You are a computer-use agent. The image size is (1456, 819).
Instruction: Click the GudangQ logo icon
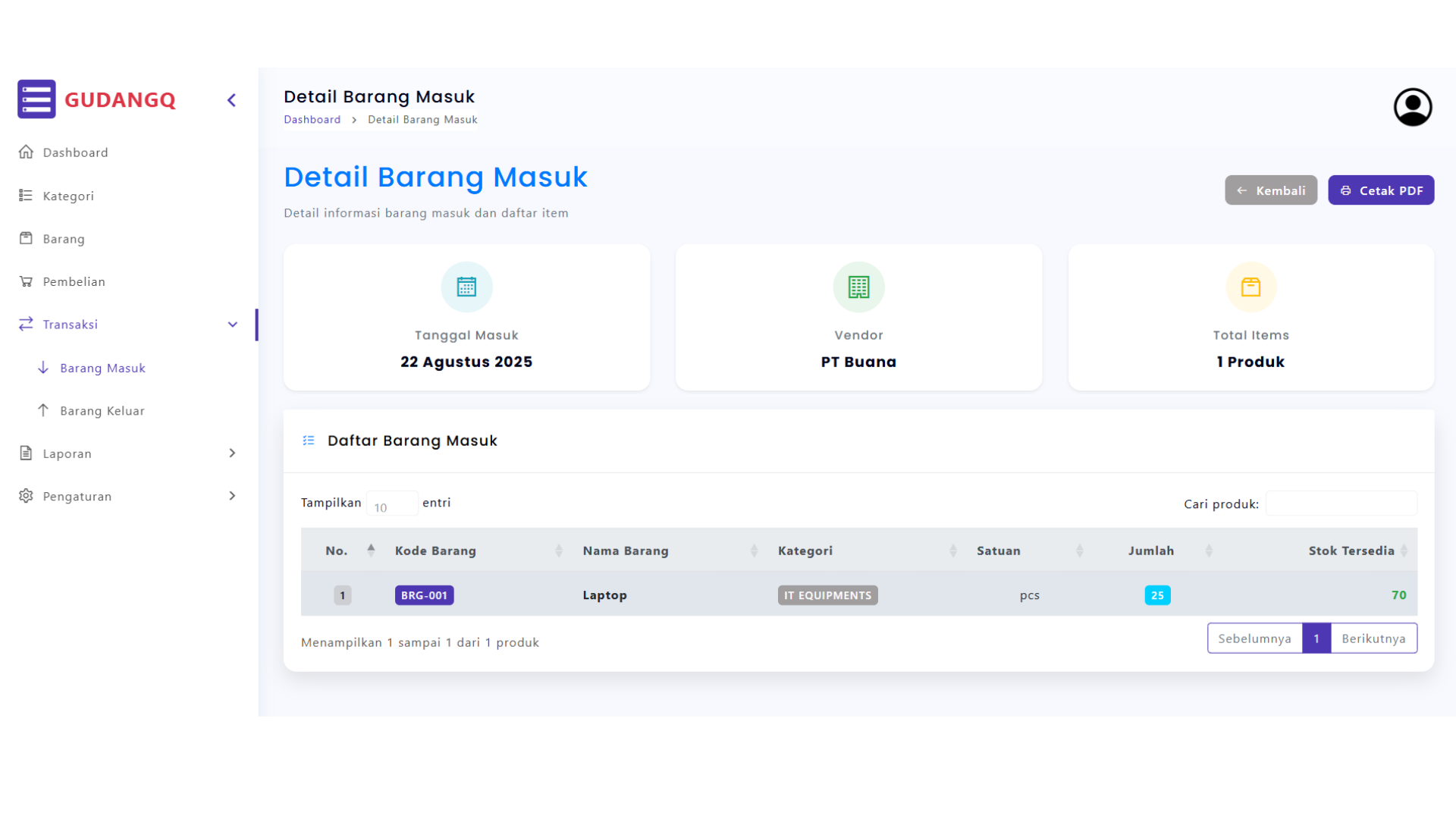36,99
